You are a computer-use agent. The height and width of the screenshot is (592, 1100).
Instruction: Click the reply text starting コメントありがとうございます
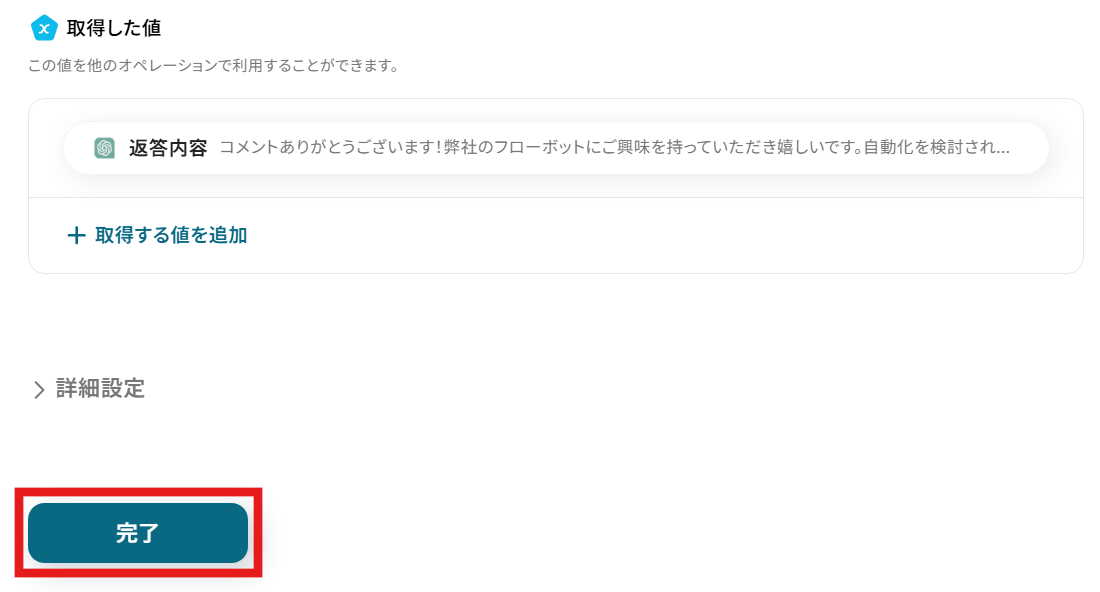click(x=614, y=147)
